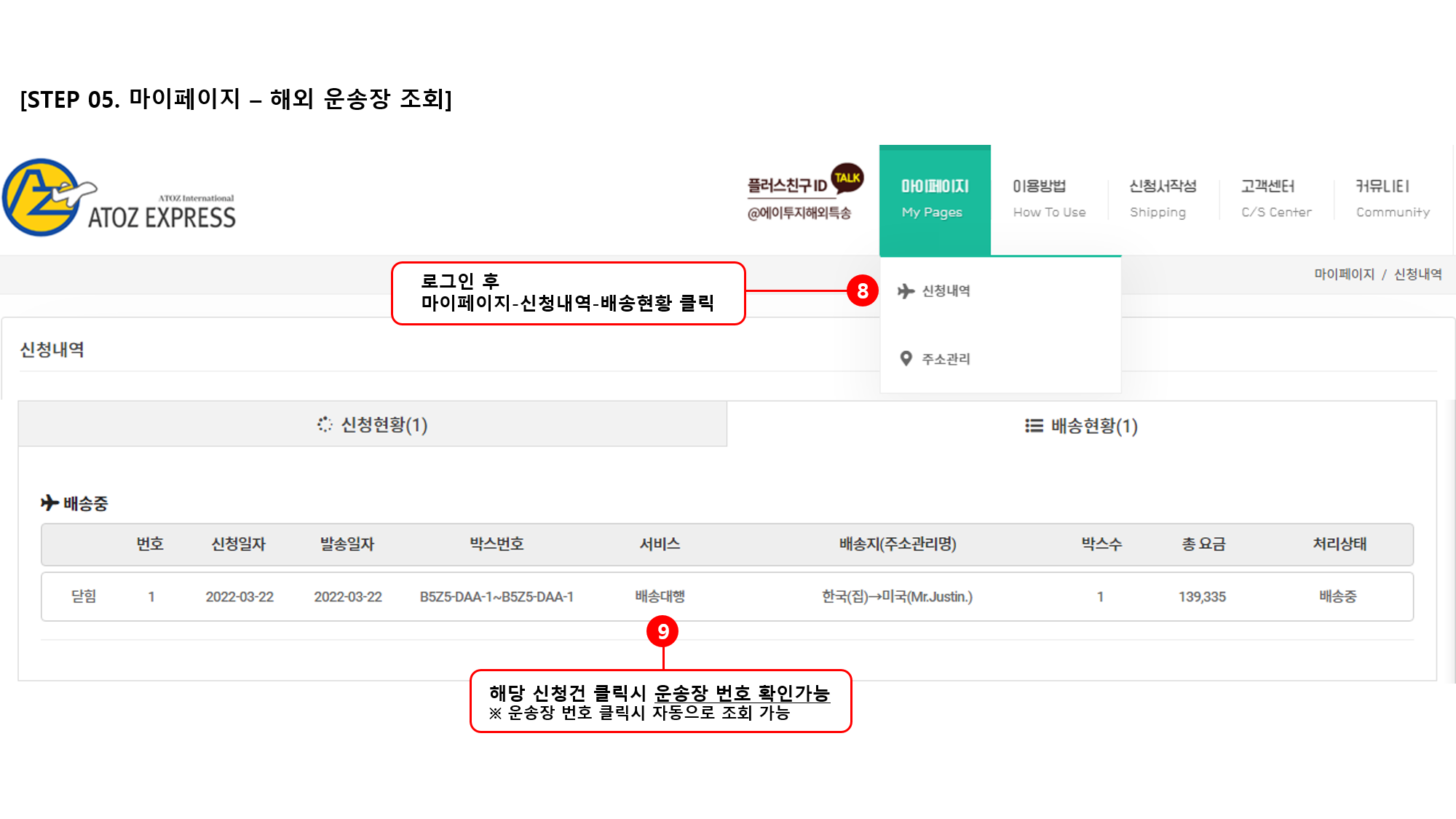Click the red number 8 marker
Screen dimensions: 1456x819
tap(863, 291)
